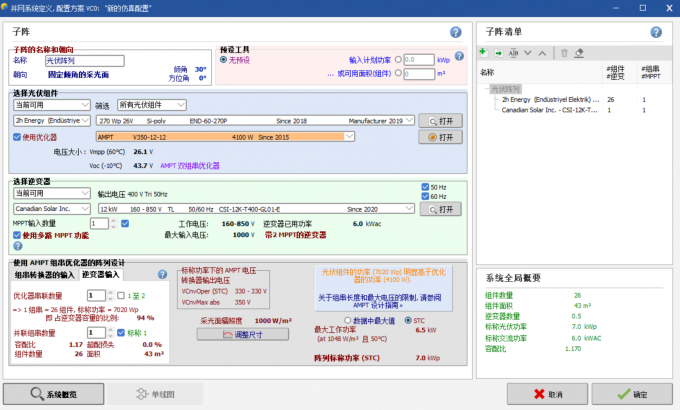
Task: Click the #组串 #MPPT column header
Action: coord(651,72)
